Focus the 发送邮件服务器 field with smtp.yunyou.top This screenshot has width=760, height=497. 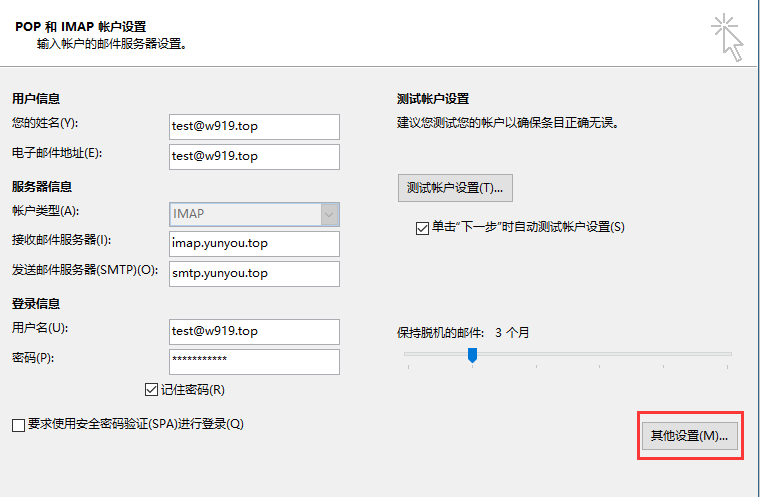coord(254,273)
